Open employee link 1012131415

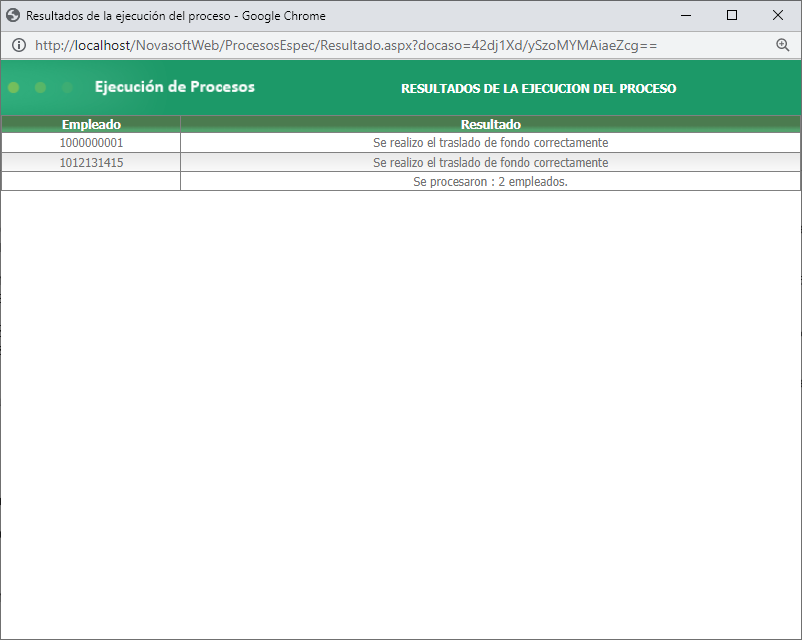pyautogui.click(x=91, y=162)
